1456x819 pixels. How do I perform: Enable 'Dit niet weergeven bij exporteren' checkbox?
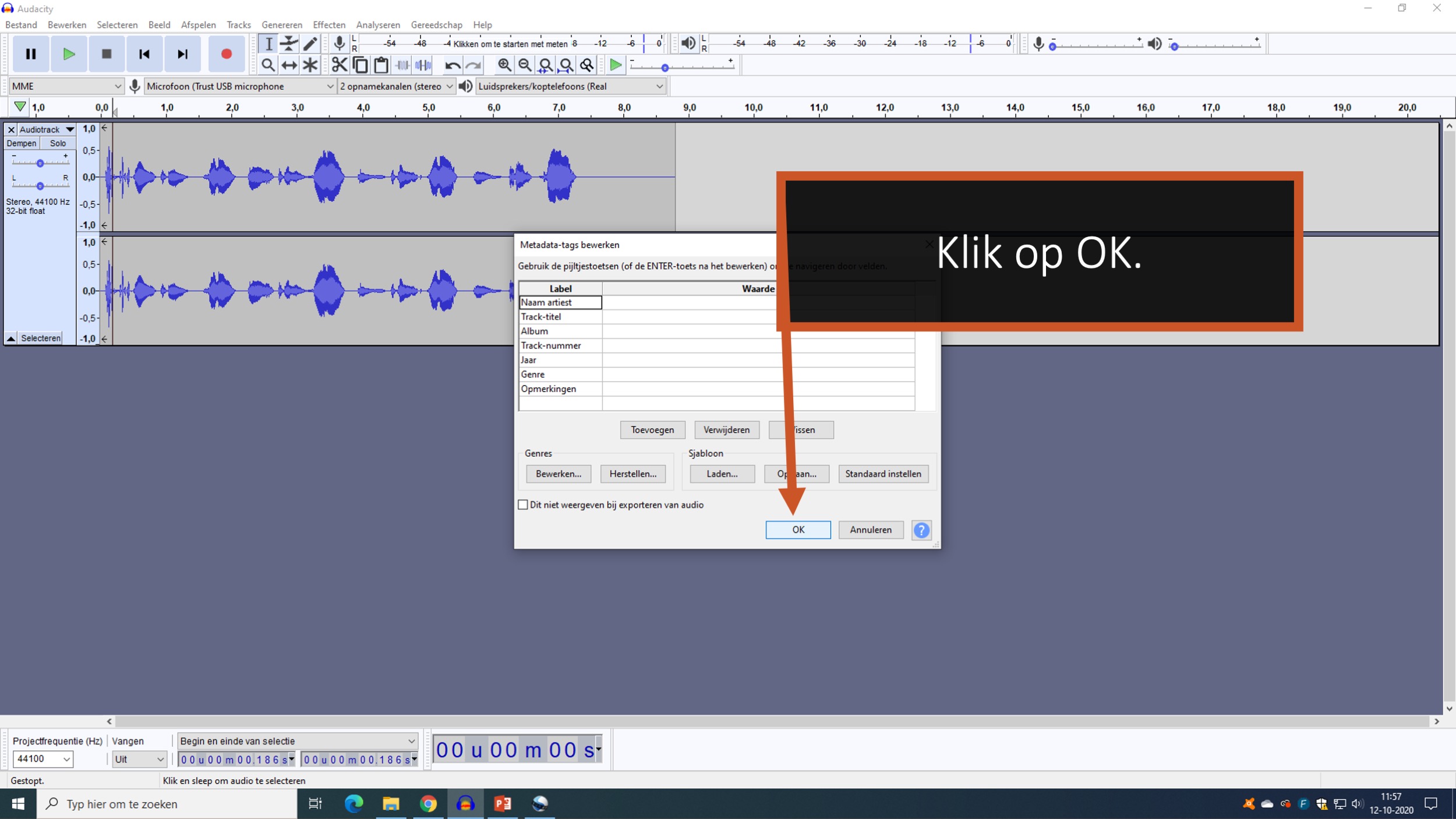[x=523, y=504]
